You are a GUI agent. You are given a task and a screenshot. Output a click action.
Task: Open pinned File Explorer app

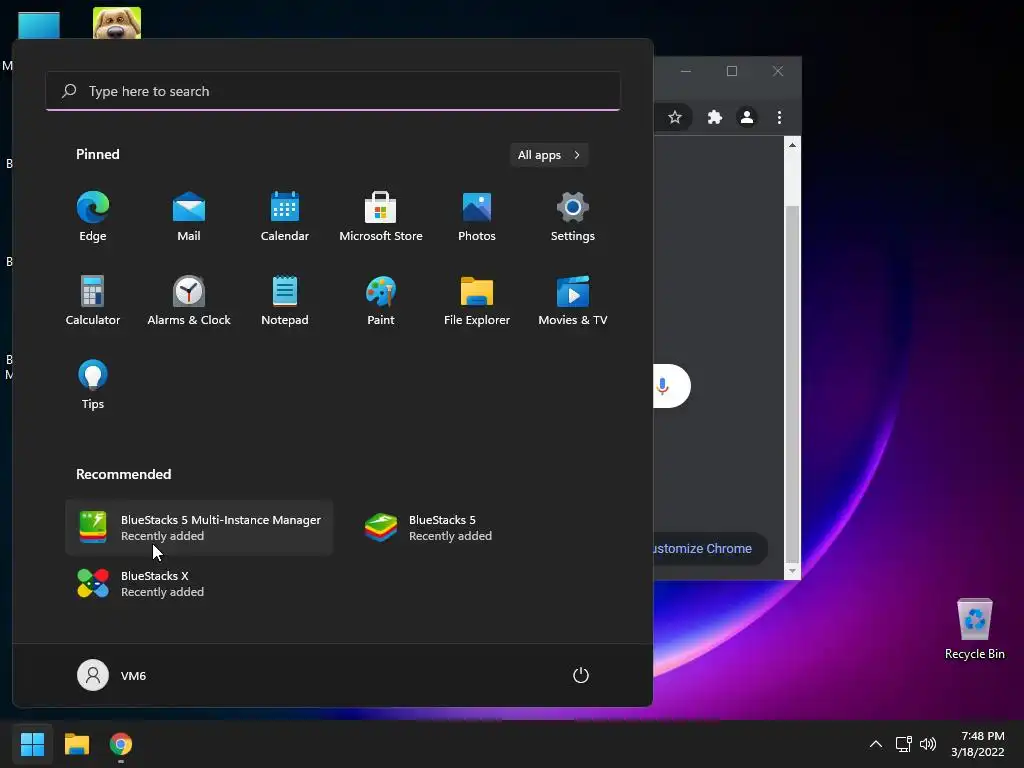tap(477, 300)
